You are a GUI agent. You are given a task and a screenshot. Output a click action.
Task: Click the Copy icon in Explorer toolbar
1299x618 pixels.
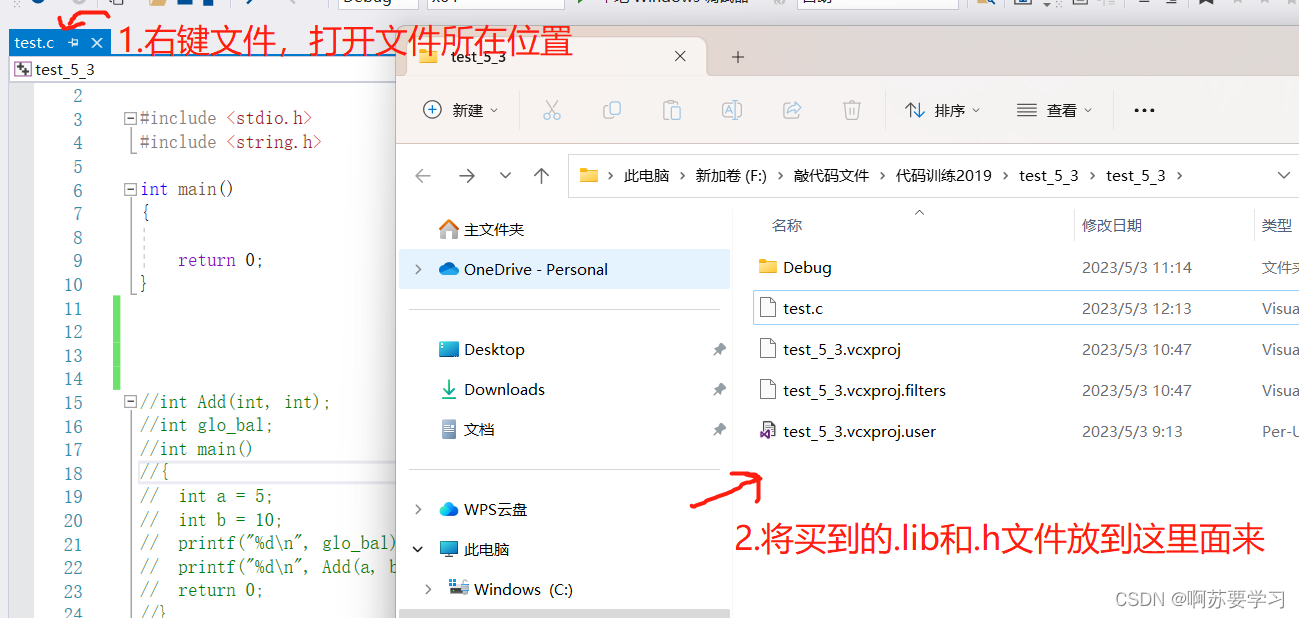pos(612,110)
